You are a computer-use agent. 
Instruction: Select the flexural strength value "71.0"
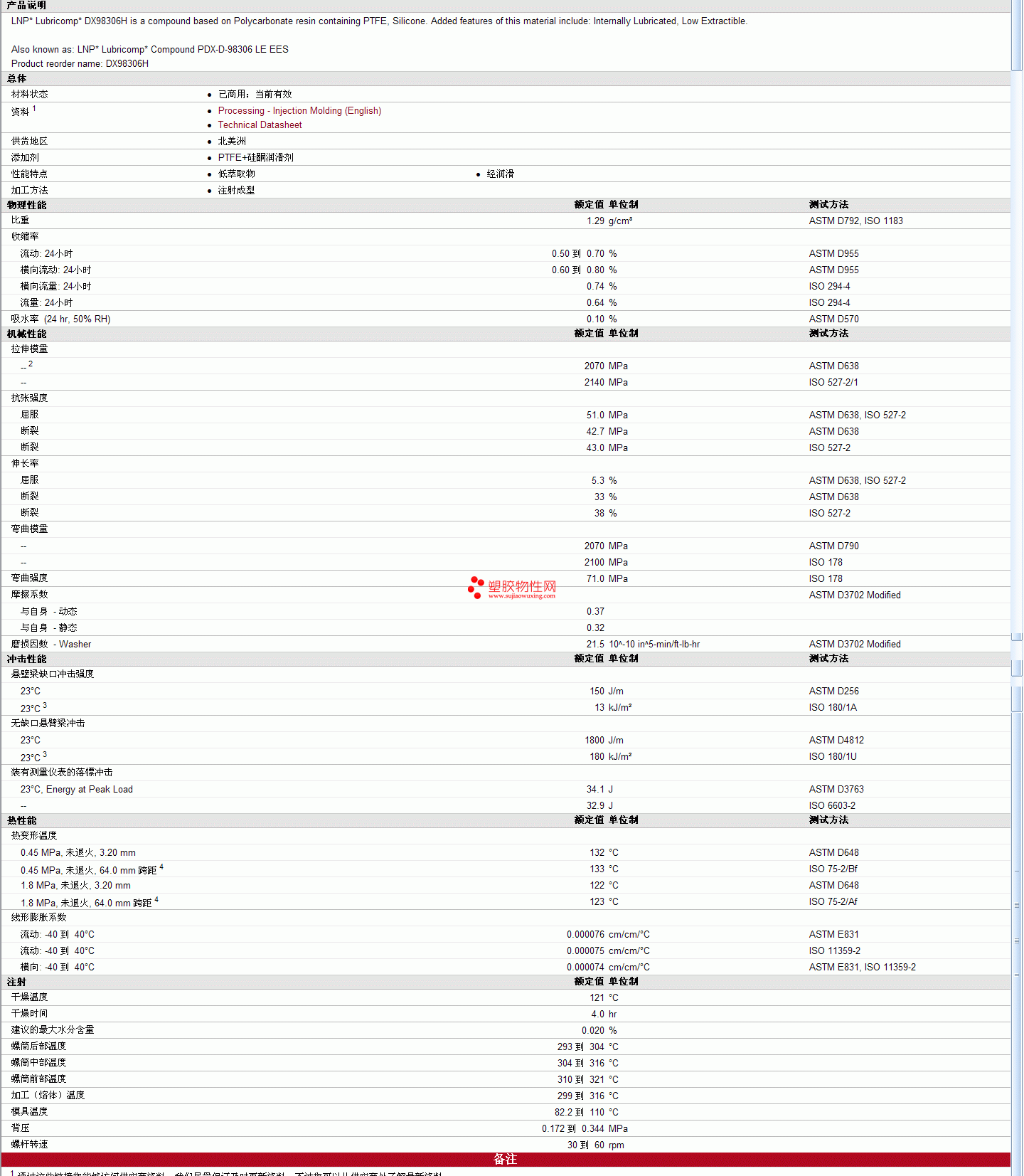[x=595, y=579]
